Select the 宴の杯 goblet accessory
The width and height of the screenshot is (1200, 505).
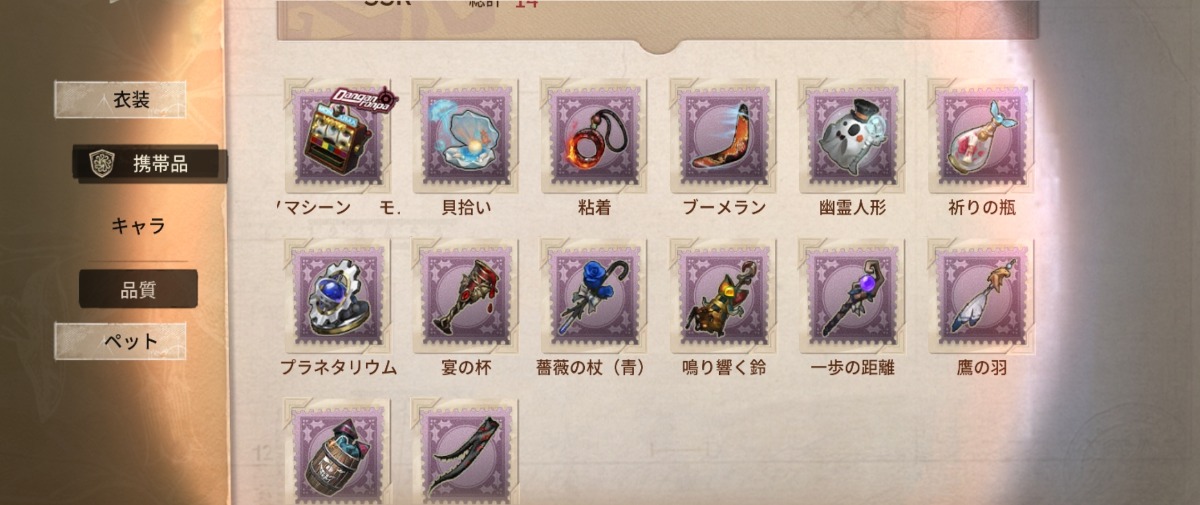(x=465, y=296)
